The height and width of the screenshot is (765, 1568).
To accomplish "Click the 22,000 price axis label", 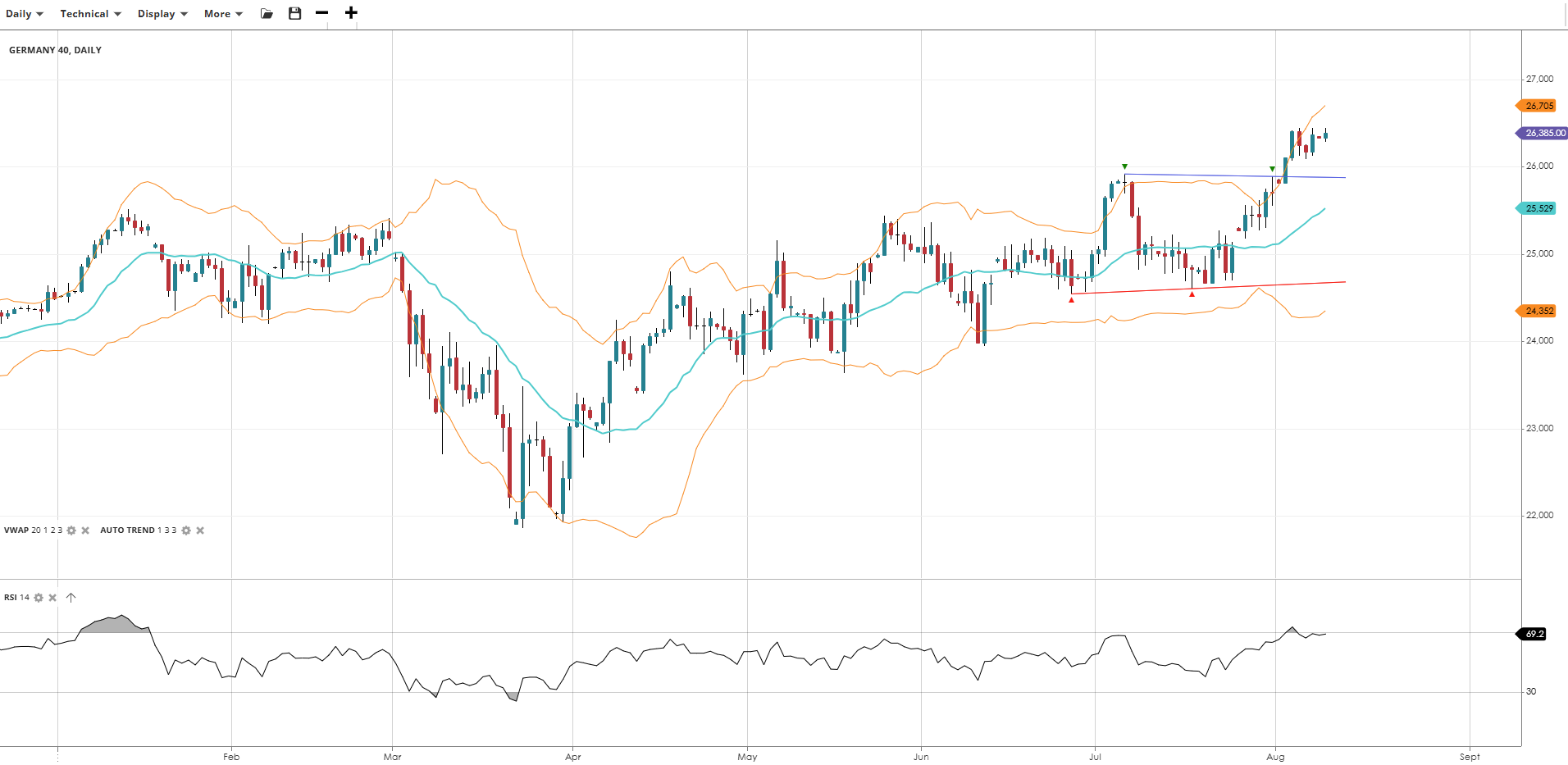I will 1539,515.
